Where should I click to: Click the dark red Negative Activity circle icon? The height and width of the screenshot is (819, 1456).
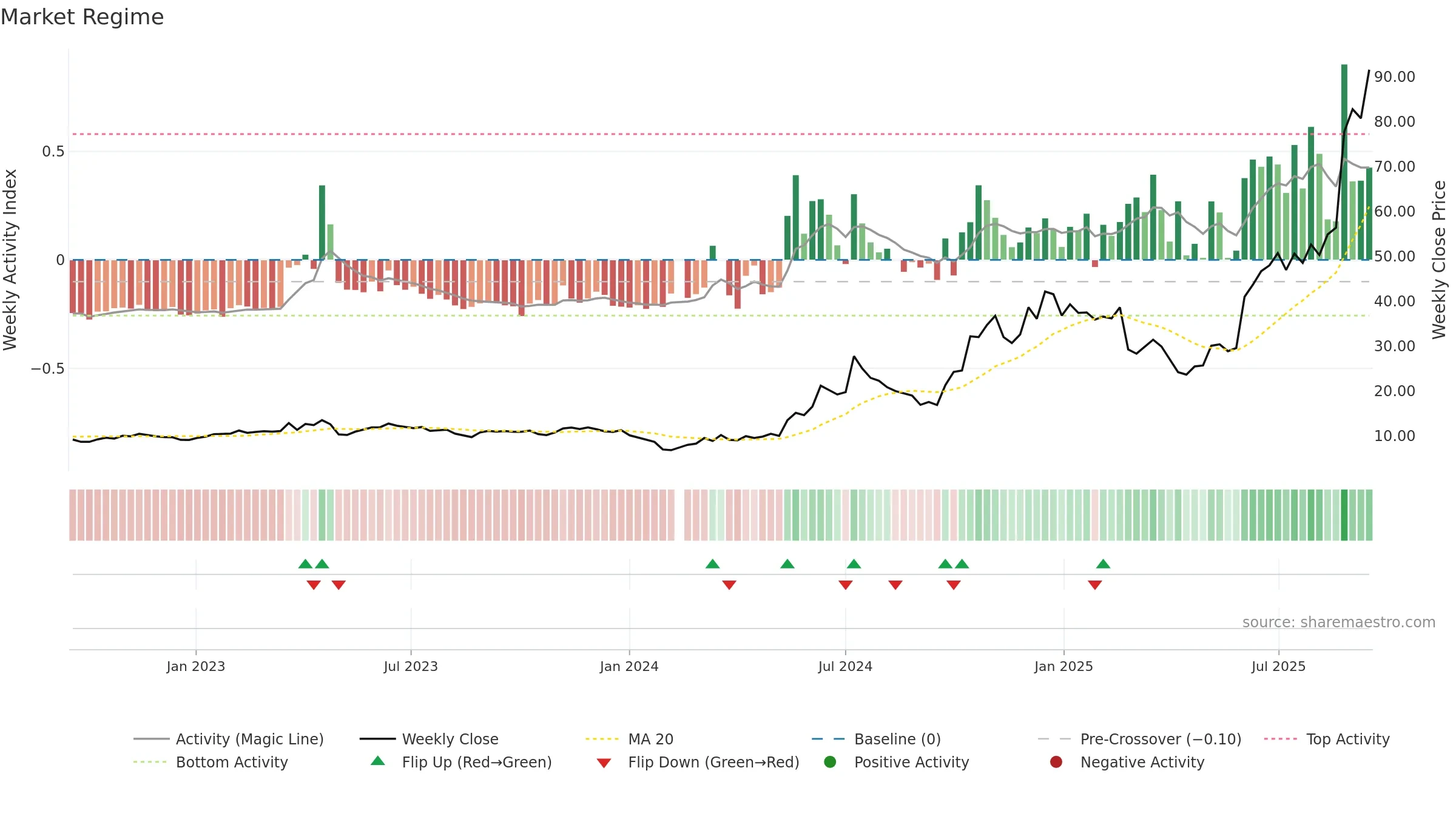pyautogui.click(x=1056, y=762)
